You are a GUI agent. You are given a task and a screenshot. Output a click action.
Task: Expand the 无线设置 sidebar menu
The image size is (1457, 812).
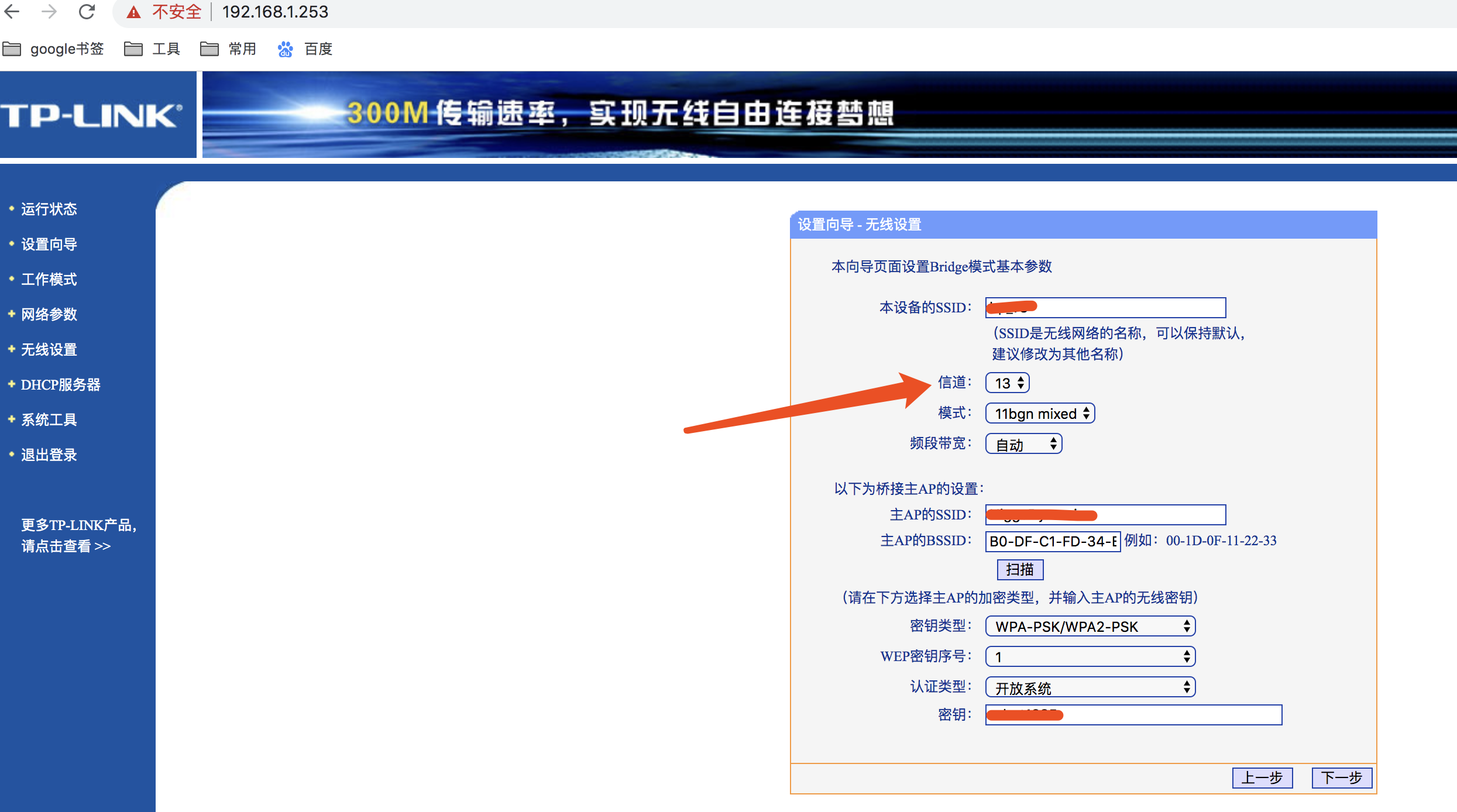pos(49,350)
